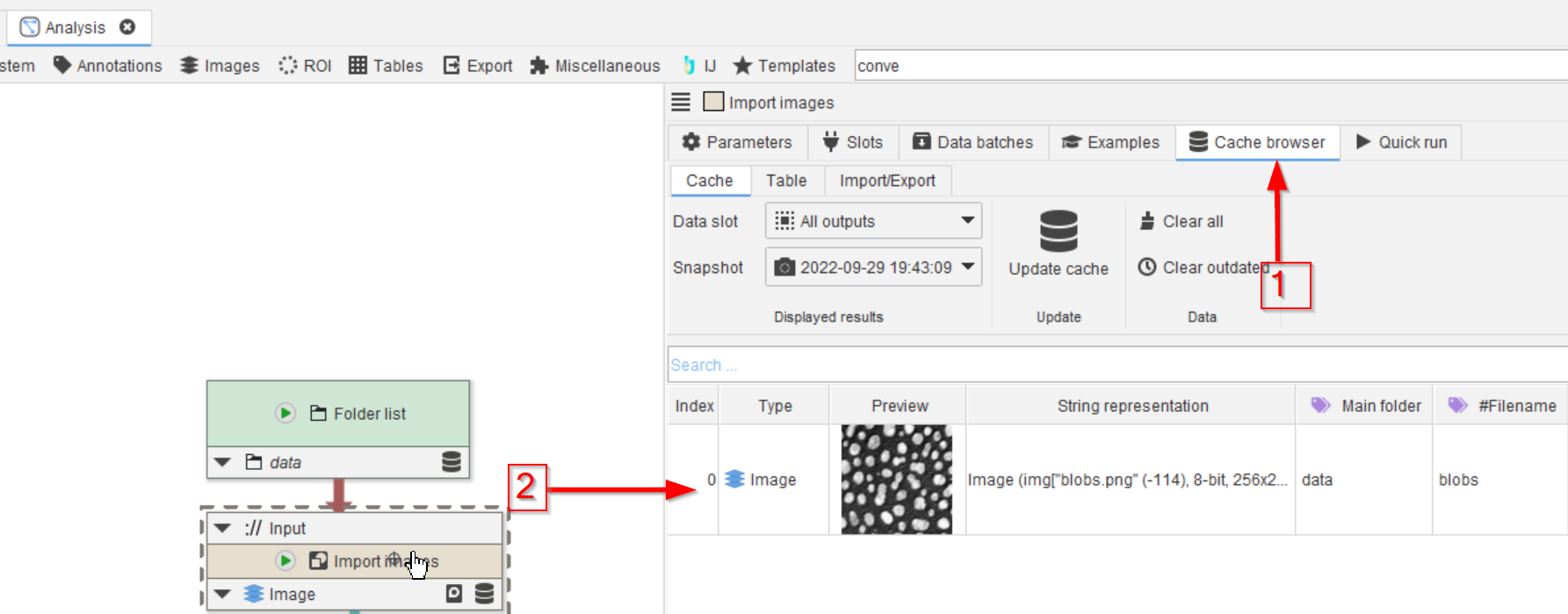Open the Data batches tab
The image size is (1568, 614).
[x=972, y=142]
